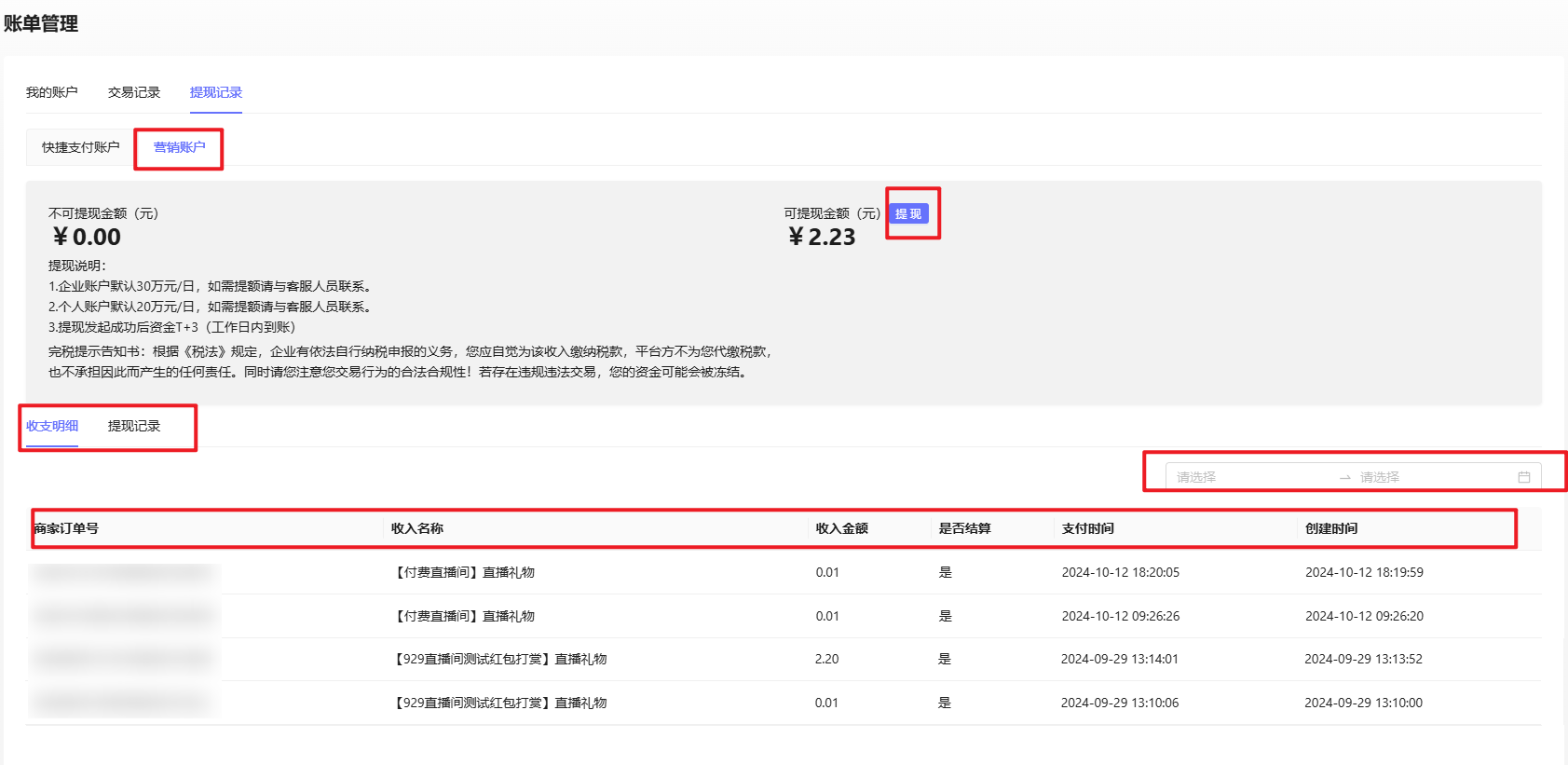Image resolution: width=1568 pixels, height=765 pixels.
Task: Open the 收支明细 sub-tab
Action: [52, 426]
